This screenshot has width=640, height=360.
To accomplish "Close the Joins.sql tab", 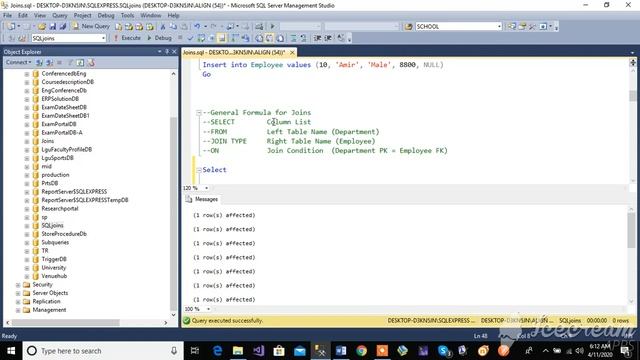I will point(292,52).
